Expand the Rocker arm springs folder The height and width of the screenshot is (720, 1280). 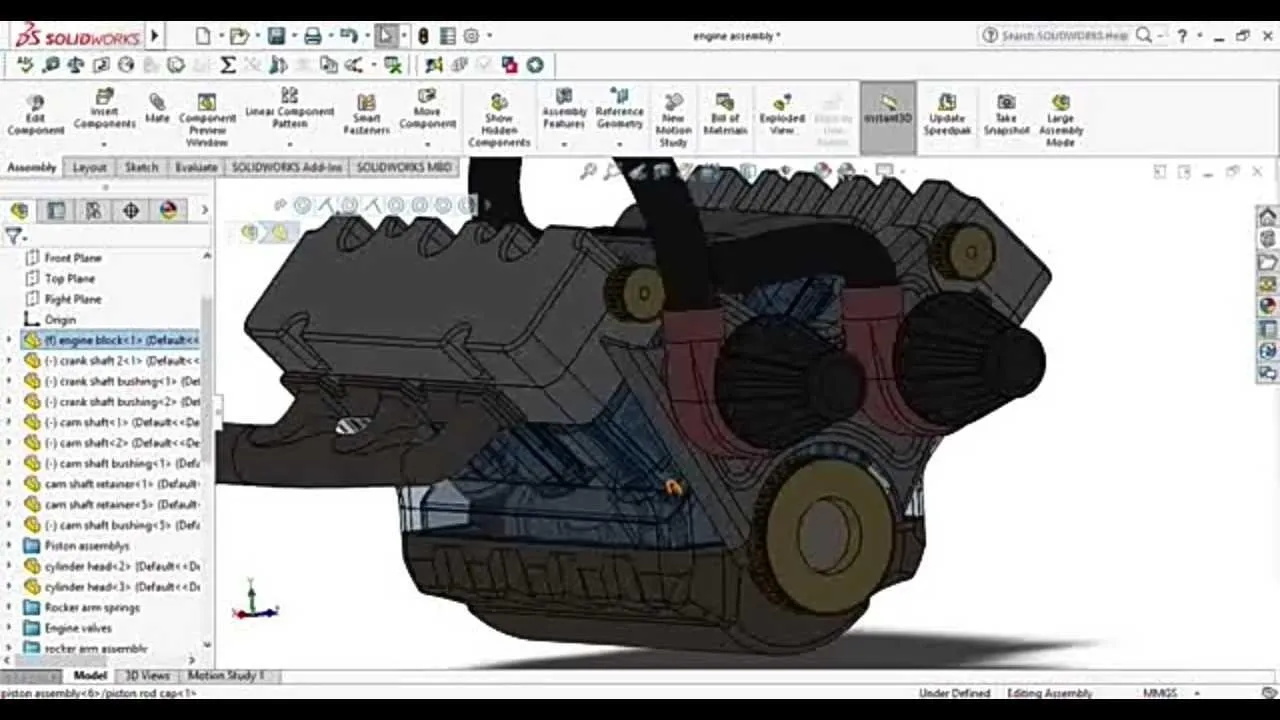pyautogui.click(x=9, y=607)
